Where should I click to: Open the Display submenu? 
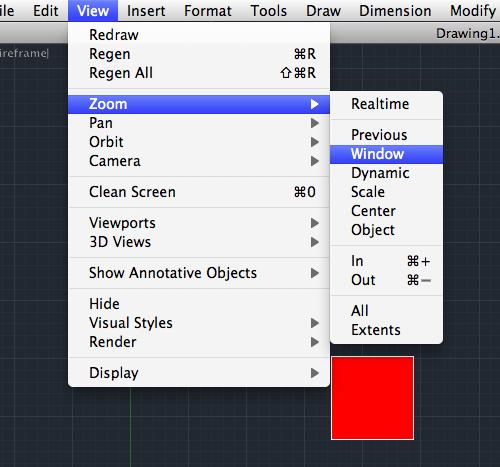(x=199, y=373)
